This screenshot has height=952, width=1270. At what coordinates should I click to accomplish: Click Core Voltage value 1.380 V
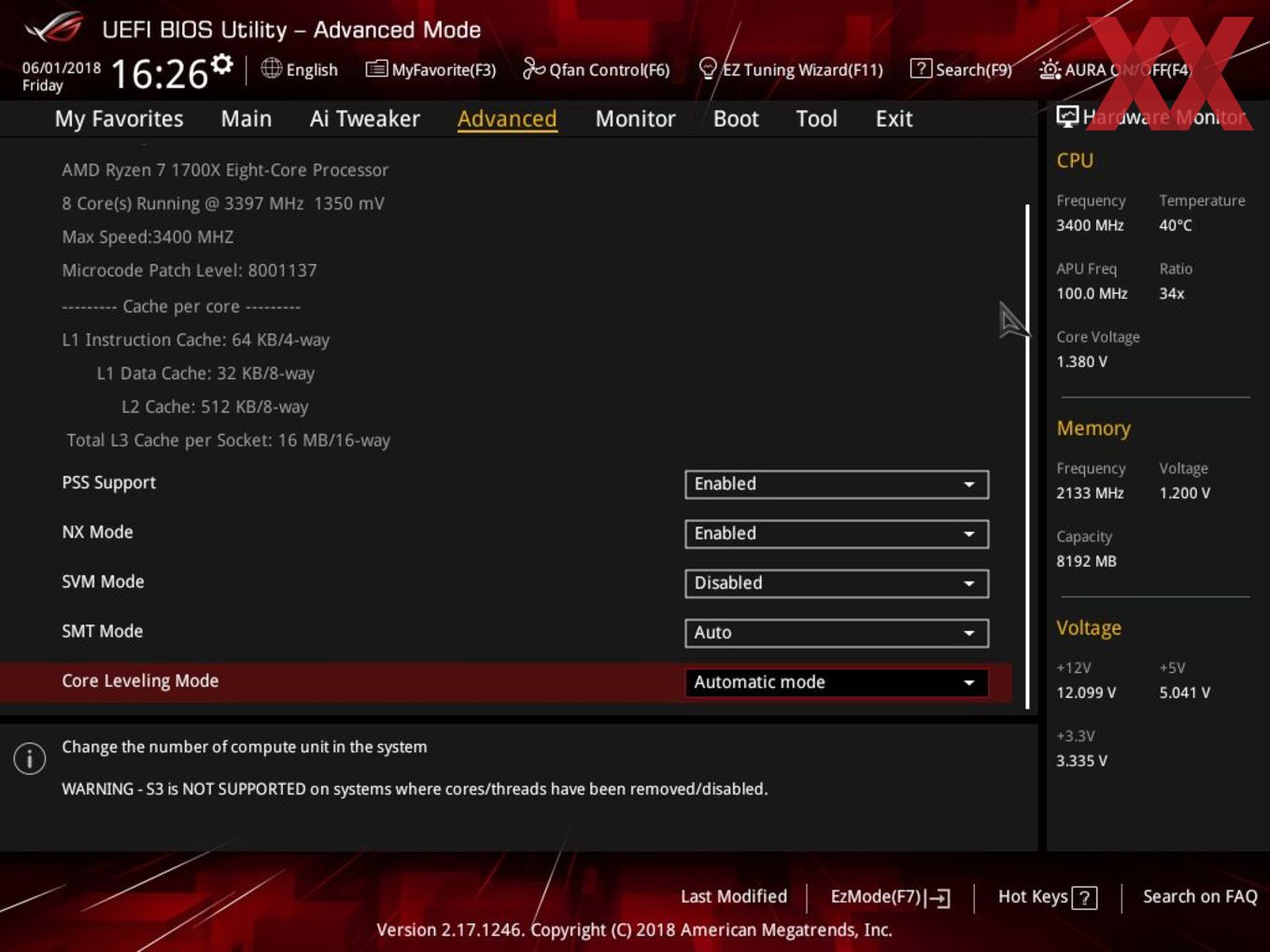coord(1081,361)
